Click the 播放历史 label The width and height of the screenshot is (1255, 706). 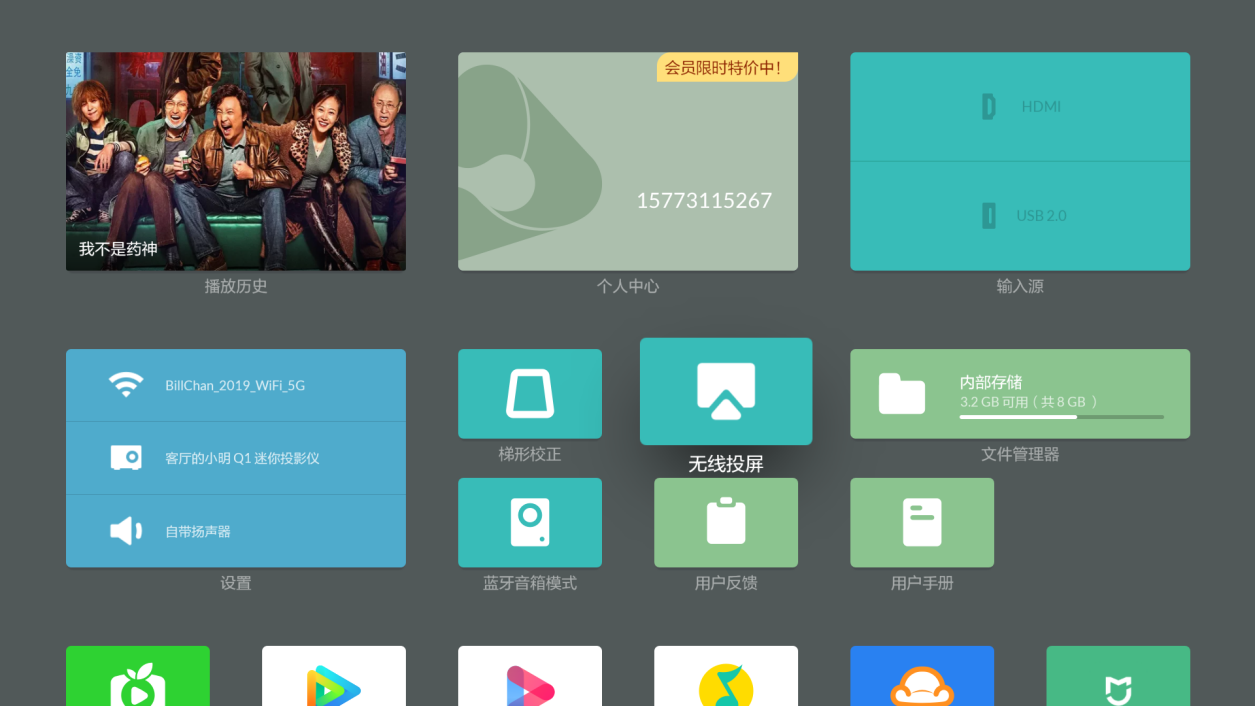pyautogui.click(x=236, y=286)
